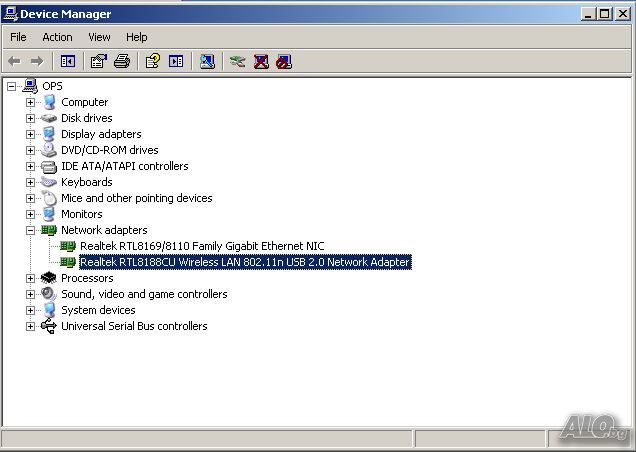Close the Device Manager window
This screenshot has height=452, width=636.
[x=623, y=14]
